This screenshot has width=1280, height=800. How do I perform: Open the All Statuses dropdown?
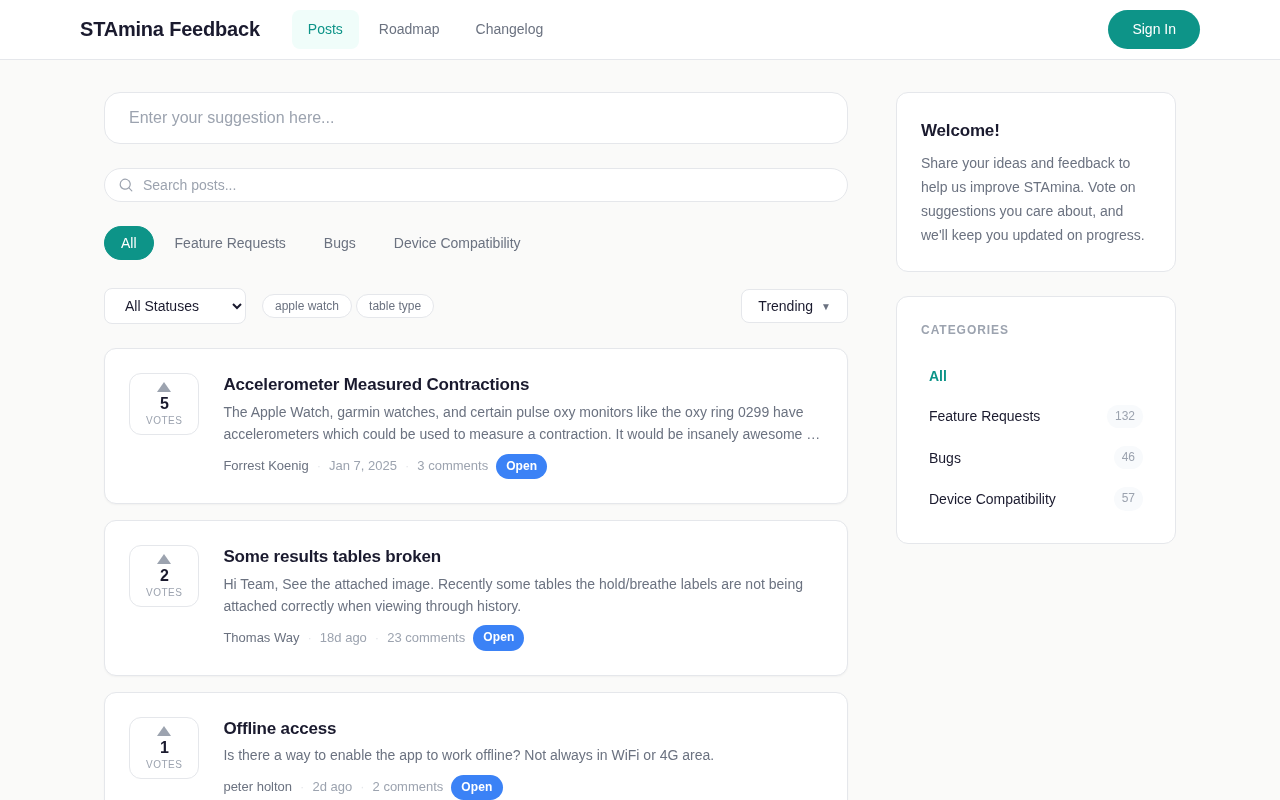[175, 306]
